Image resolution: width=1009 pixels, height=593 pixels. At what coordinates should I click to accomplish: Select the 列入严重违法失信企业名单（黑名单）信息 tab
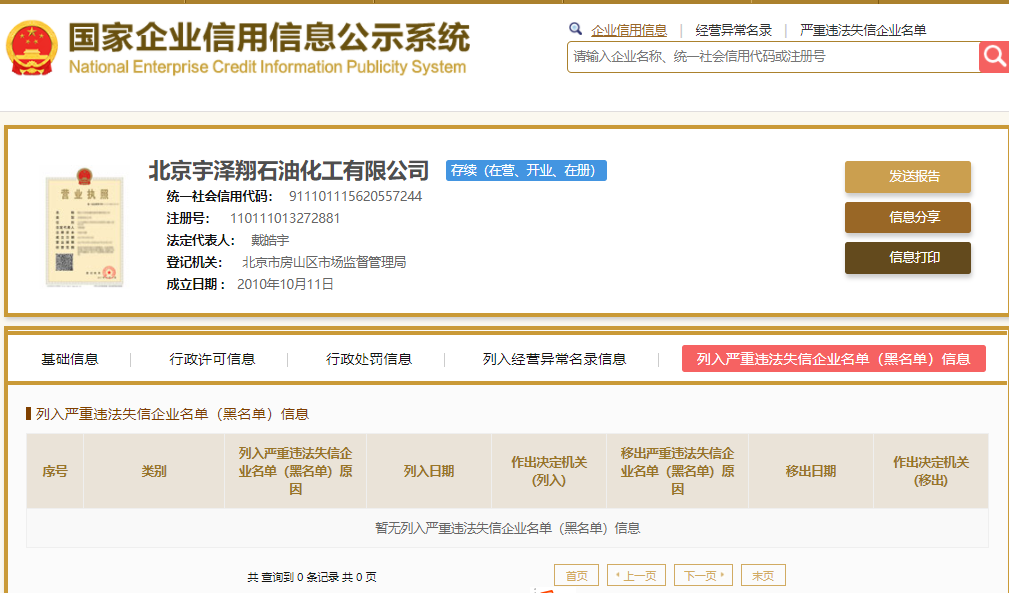[x=833, y=359]
